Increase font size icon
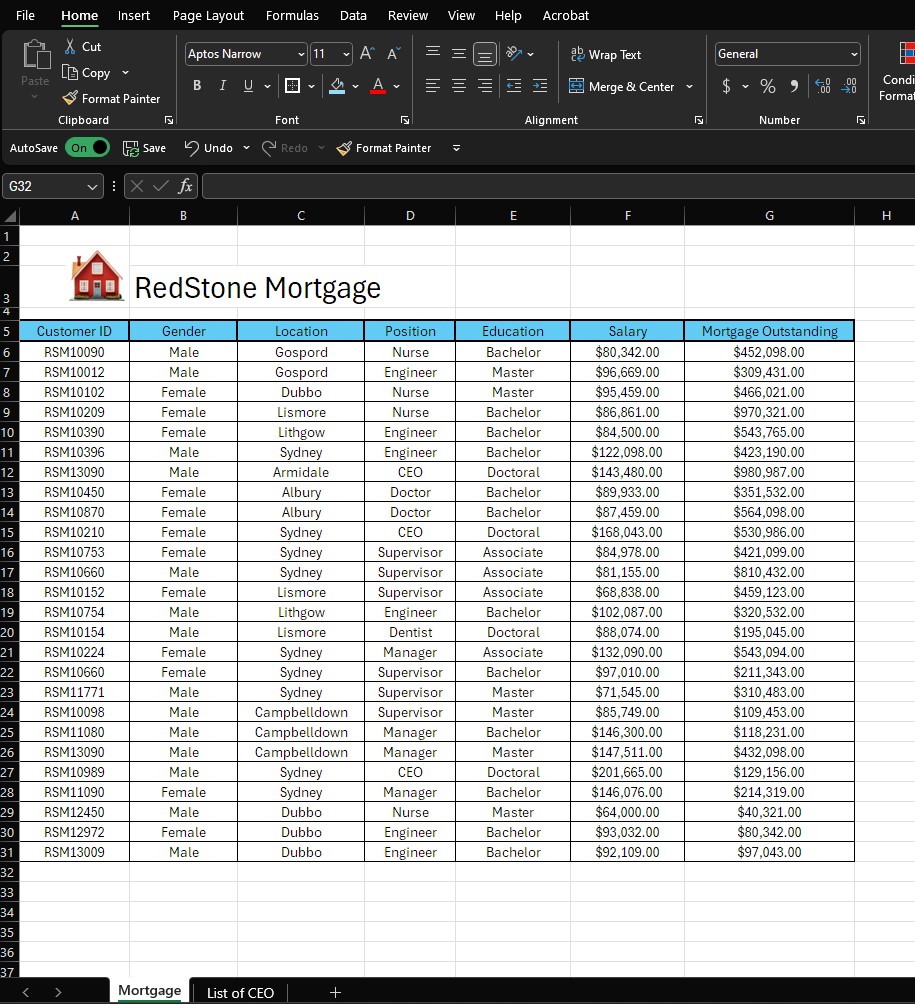Screen dimensions: 915x1004 [x=367, y=54]
